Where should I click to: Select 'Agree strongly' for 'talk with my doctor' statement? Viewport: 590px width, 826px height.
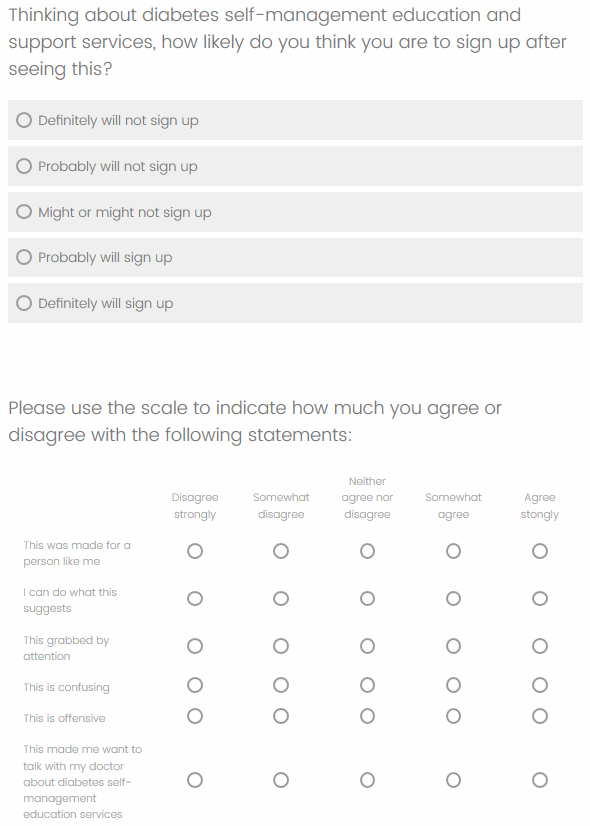539,780
